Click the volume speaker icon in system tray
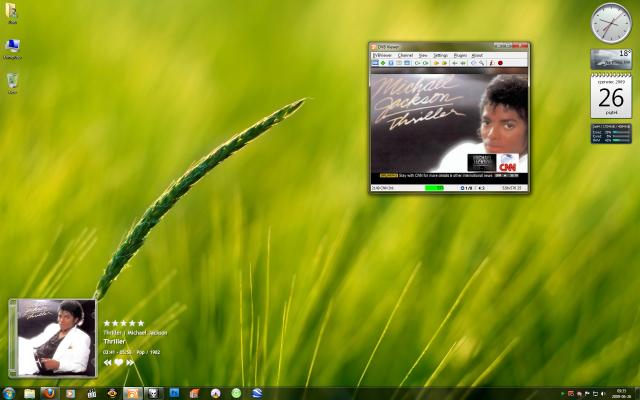640x400 pixels. 601,393
